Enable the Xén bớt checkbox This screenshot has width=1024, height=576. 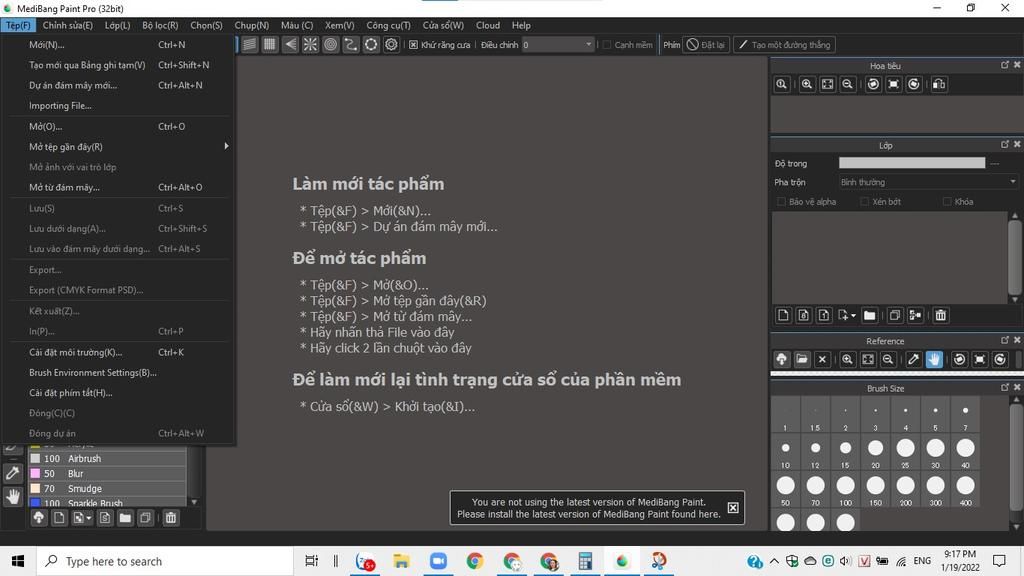point(865,202)
